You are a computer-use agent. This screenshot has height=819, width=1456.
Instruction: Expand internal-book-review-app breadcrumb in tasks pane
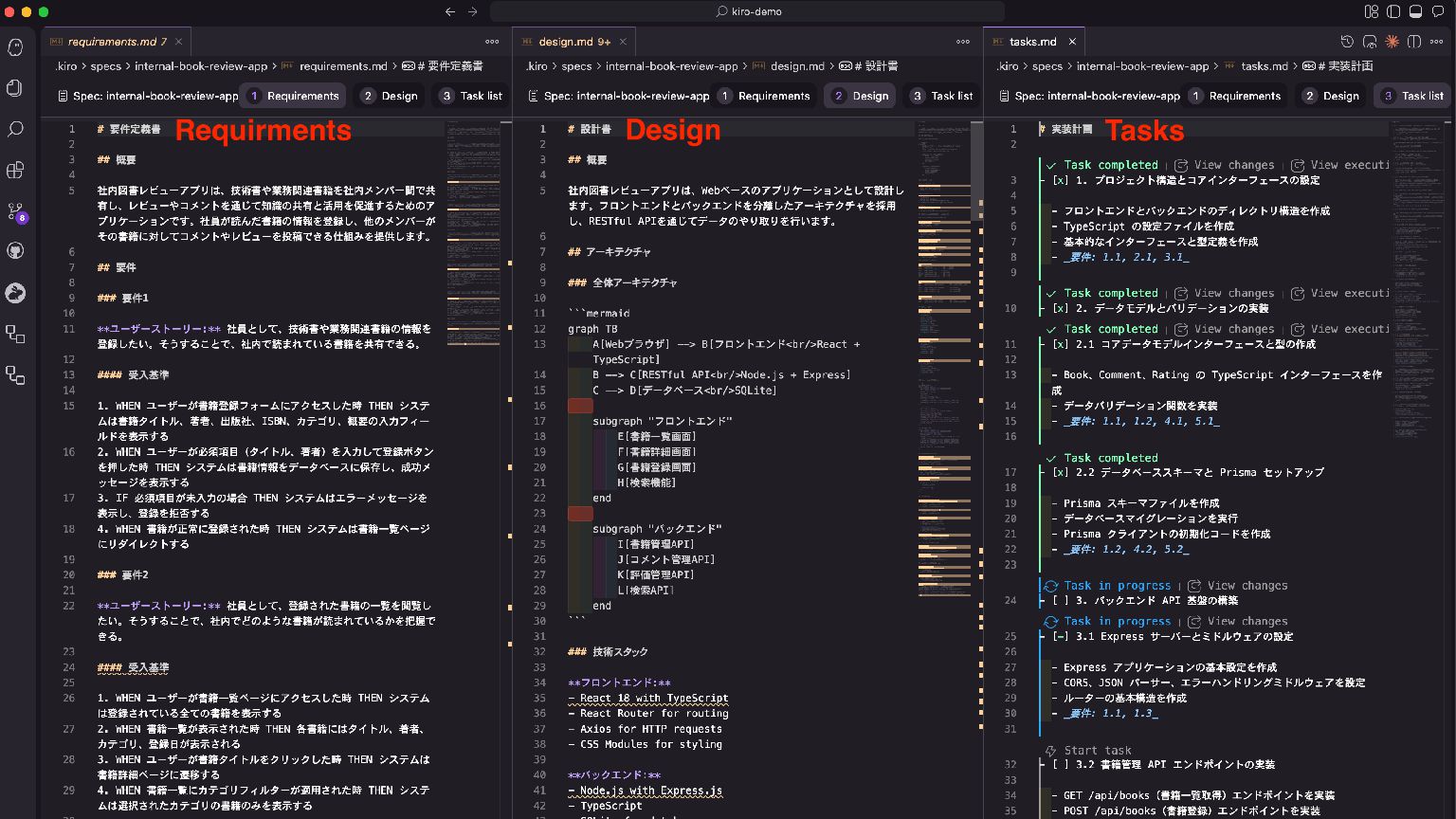[x=1142, y=66]
